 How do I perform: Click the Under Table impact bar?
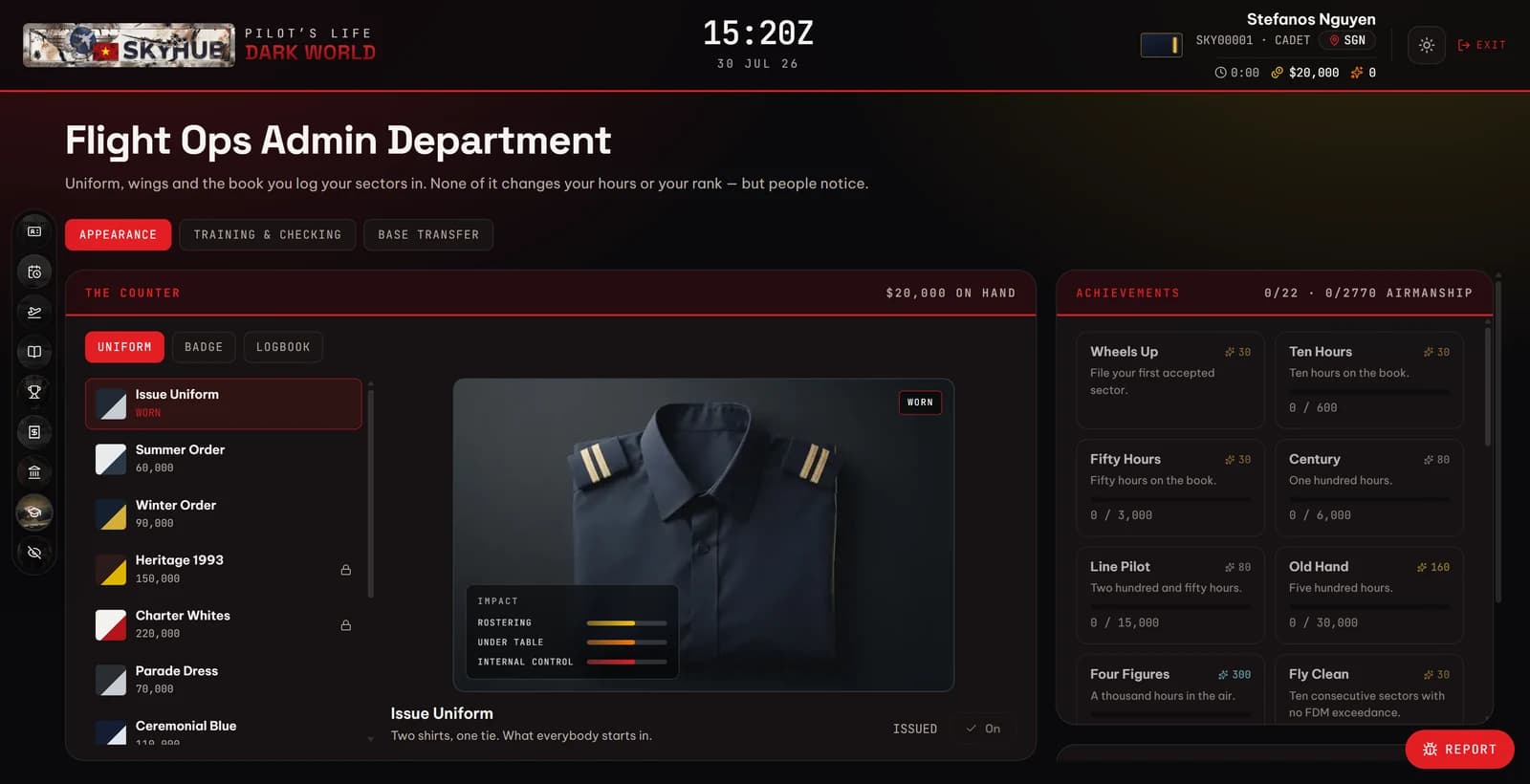(x=626, y=642)
